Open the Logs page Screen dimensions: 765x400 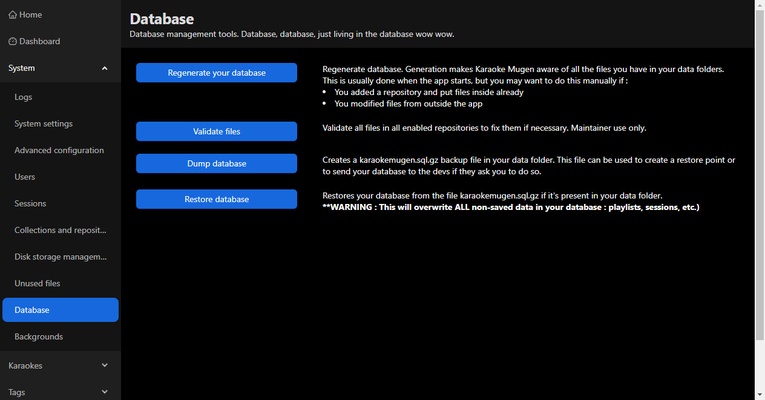point(60,97)
